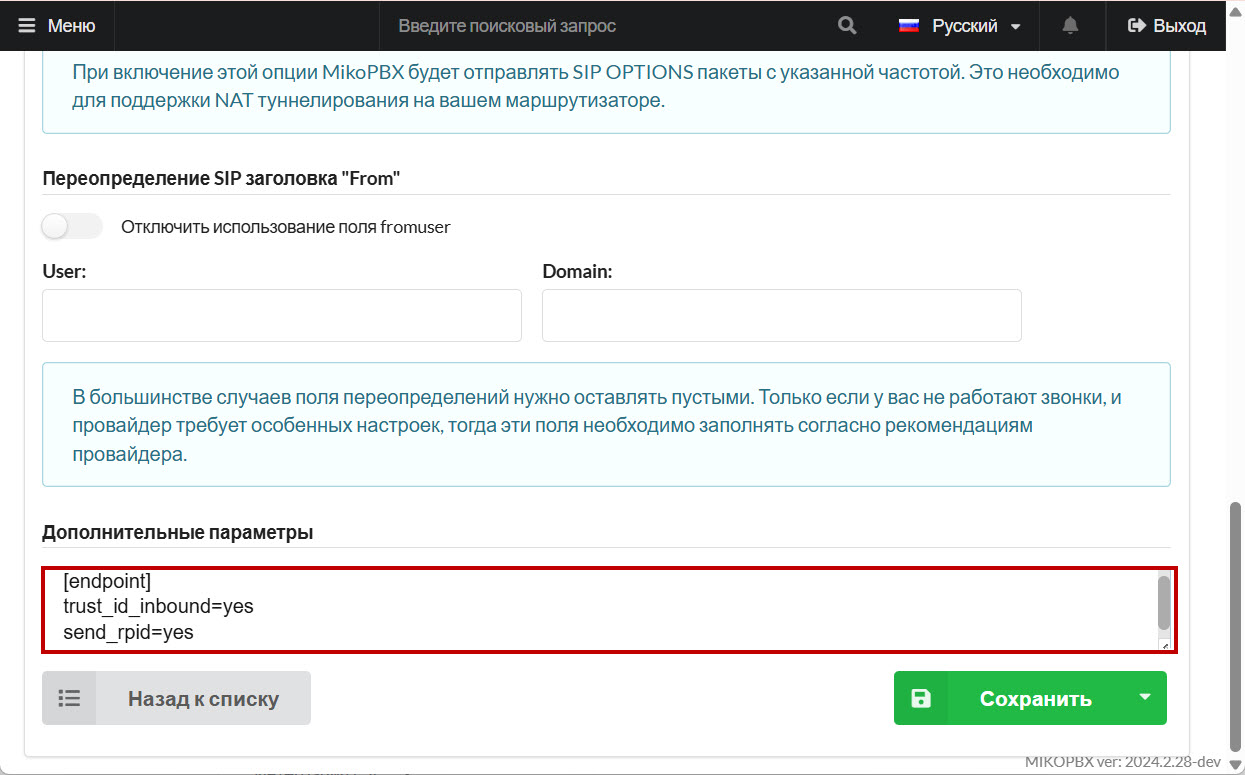This screenshot has height=775, width=1245.
Task: Click the Выход menu text
Action: click(1180, 26)
